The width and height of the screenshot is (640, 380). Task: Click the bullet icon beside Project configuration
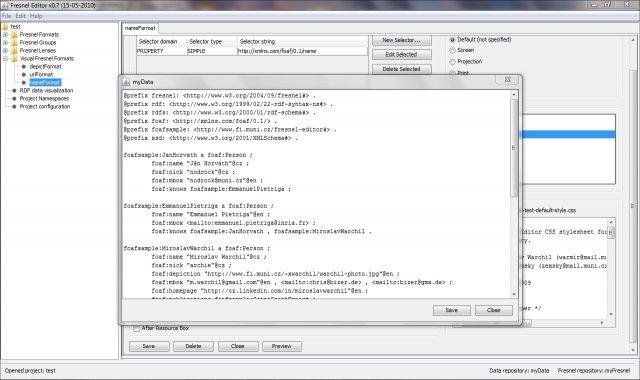14,107
